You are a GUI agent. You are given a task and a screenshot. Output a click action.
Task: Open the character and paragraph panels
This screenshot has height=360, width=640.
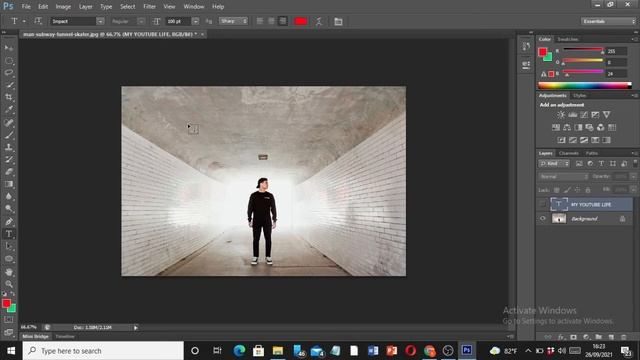[338, 21]
